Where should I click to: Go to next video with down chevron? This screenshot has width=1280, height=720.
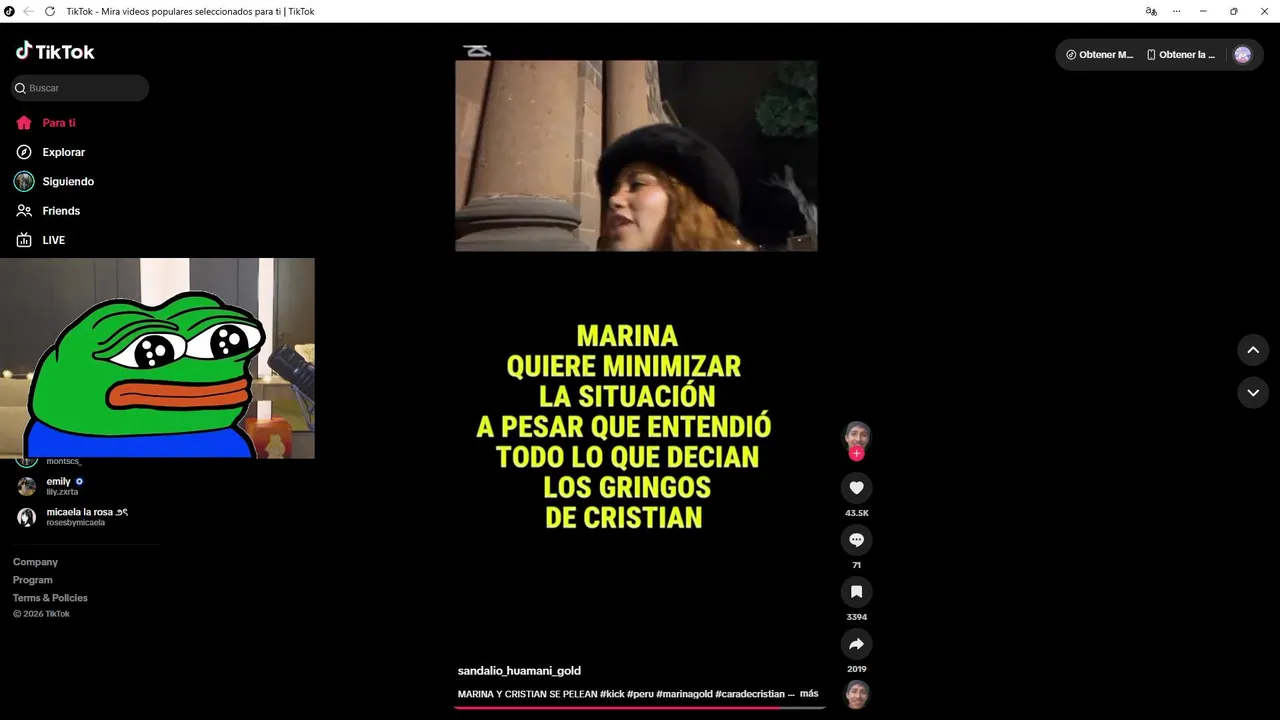[x=1253, y=393]
